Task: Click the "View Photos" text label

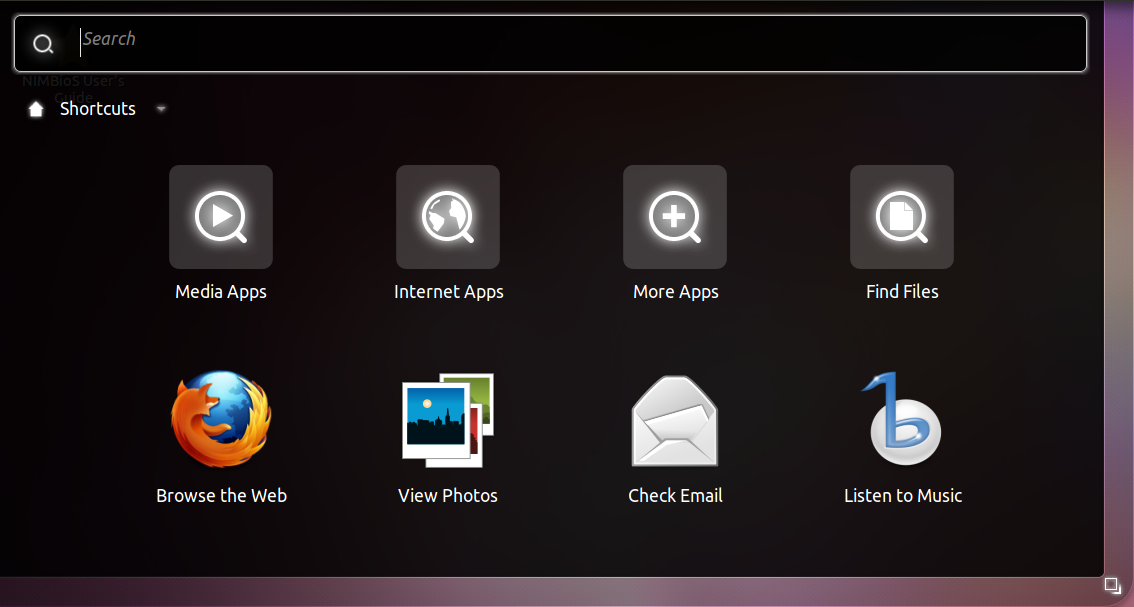Action: pyautogui.click(x=448, y=496)
